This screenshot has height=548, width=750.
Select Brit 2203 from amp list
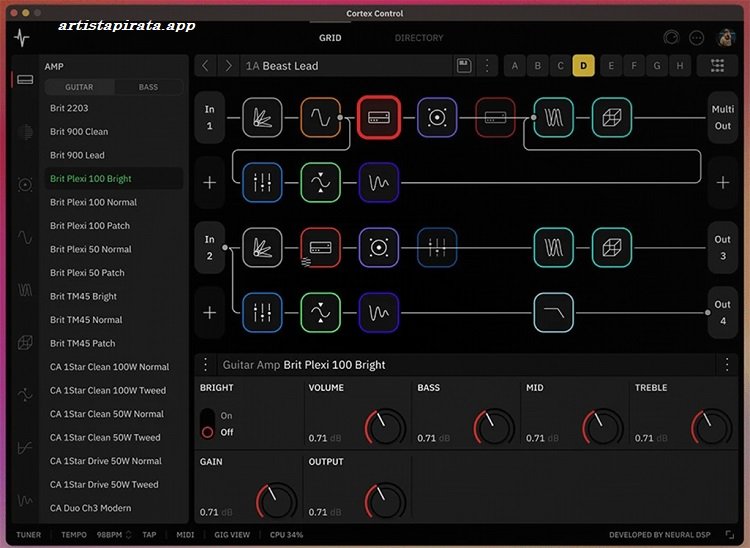(114, 108)
